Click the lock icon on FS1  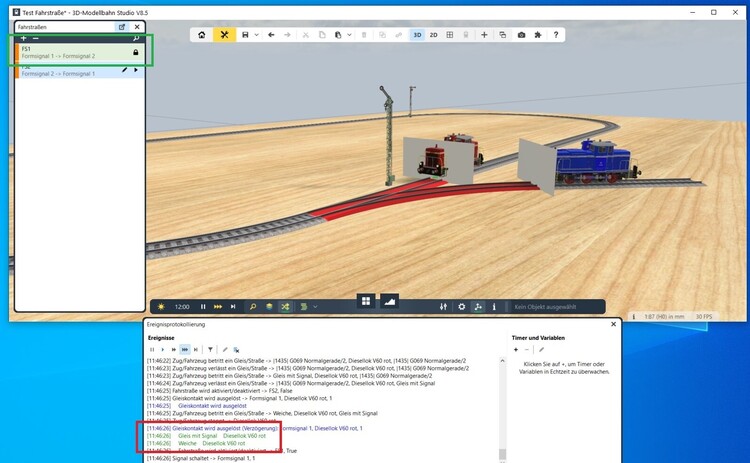[x=135, y=52]
